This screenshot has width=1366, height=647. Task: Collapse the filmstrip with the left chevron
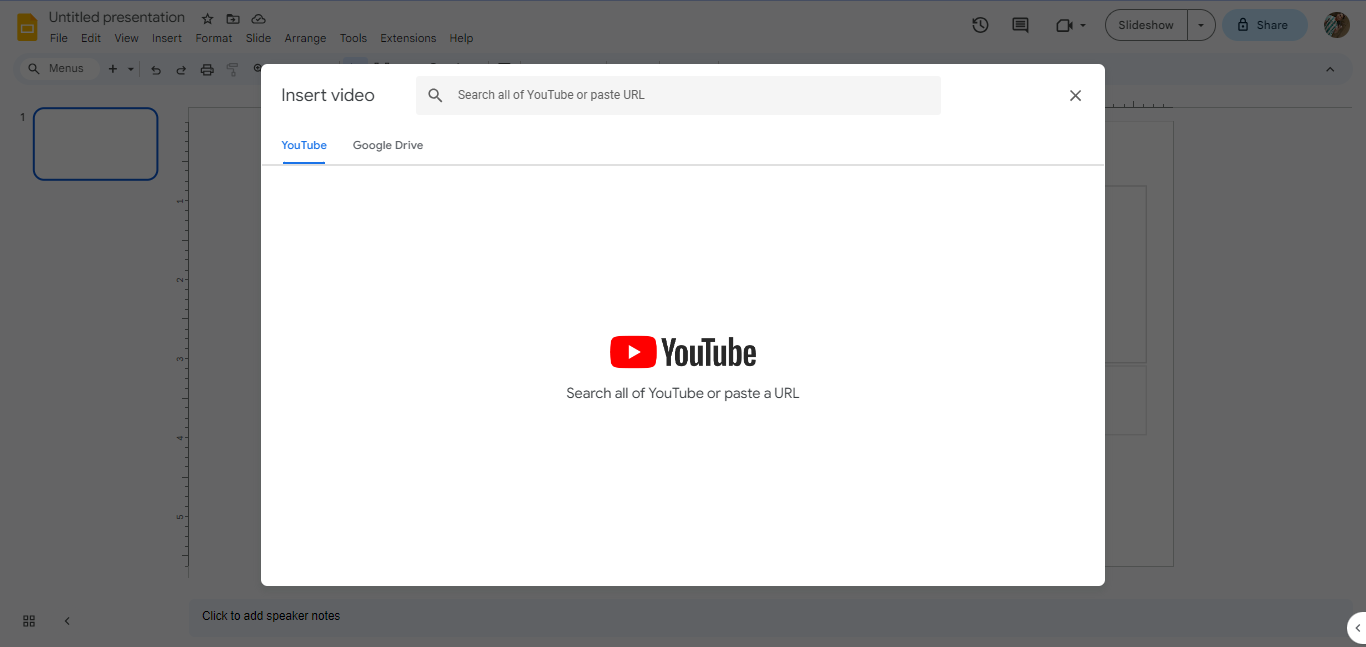67,621
